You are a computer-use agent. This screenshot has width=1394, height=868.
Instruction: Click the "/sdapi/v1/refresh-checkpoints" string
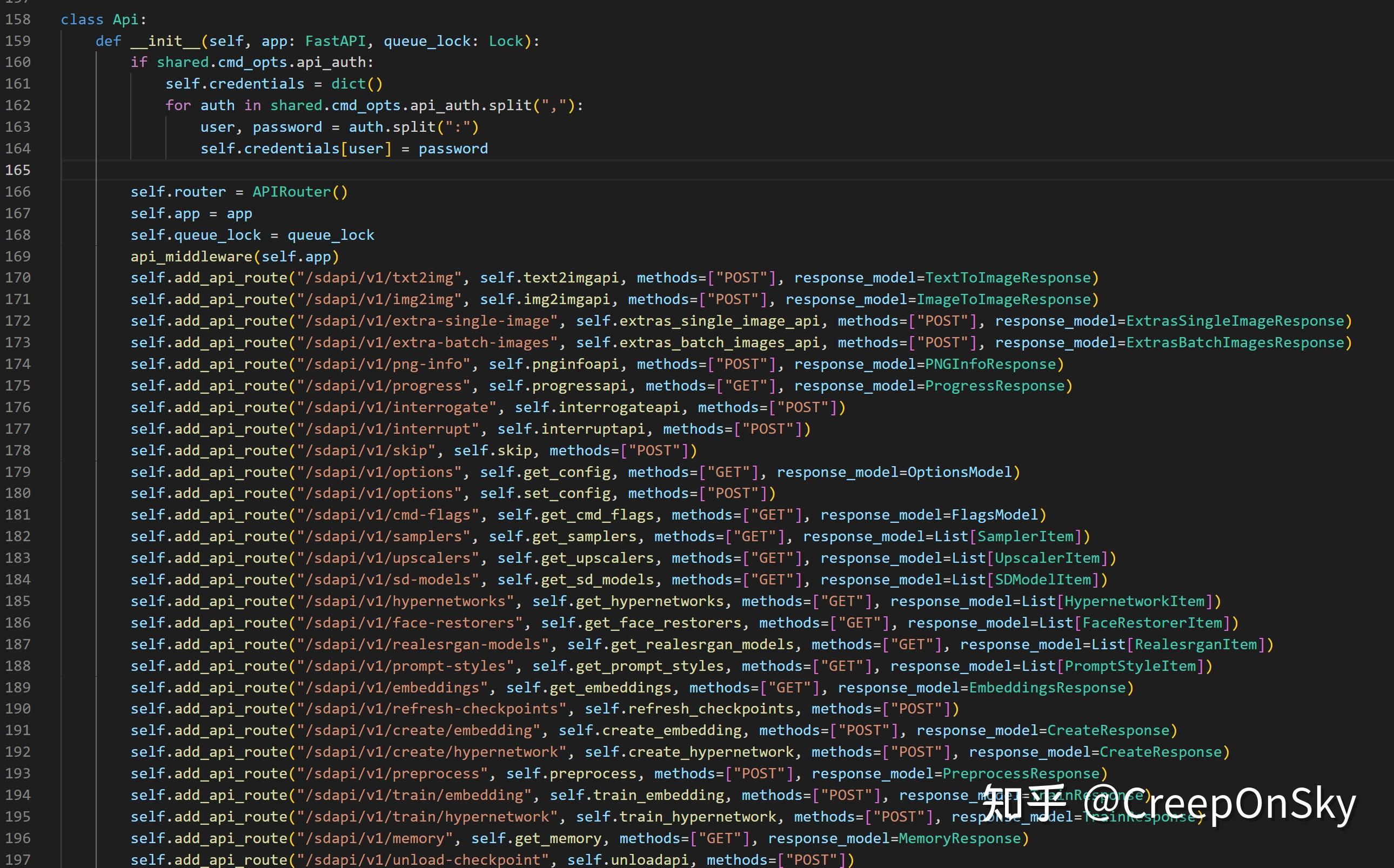point(432,709)
